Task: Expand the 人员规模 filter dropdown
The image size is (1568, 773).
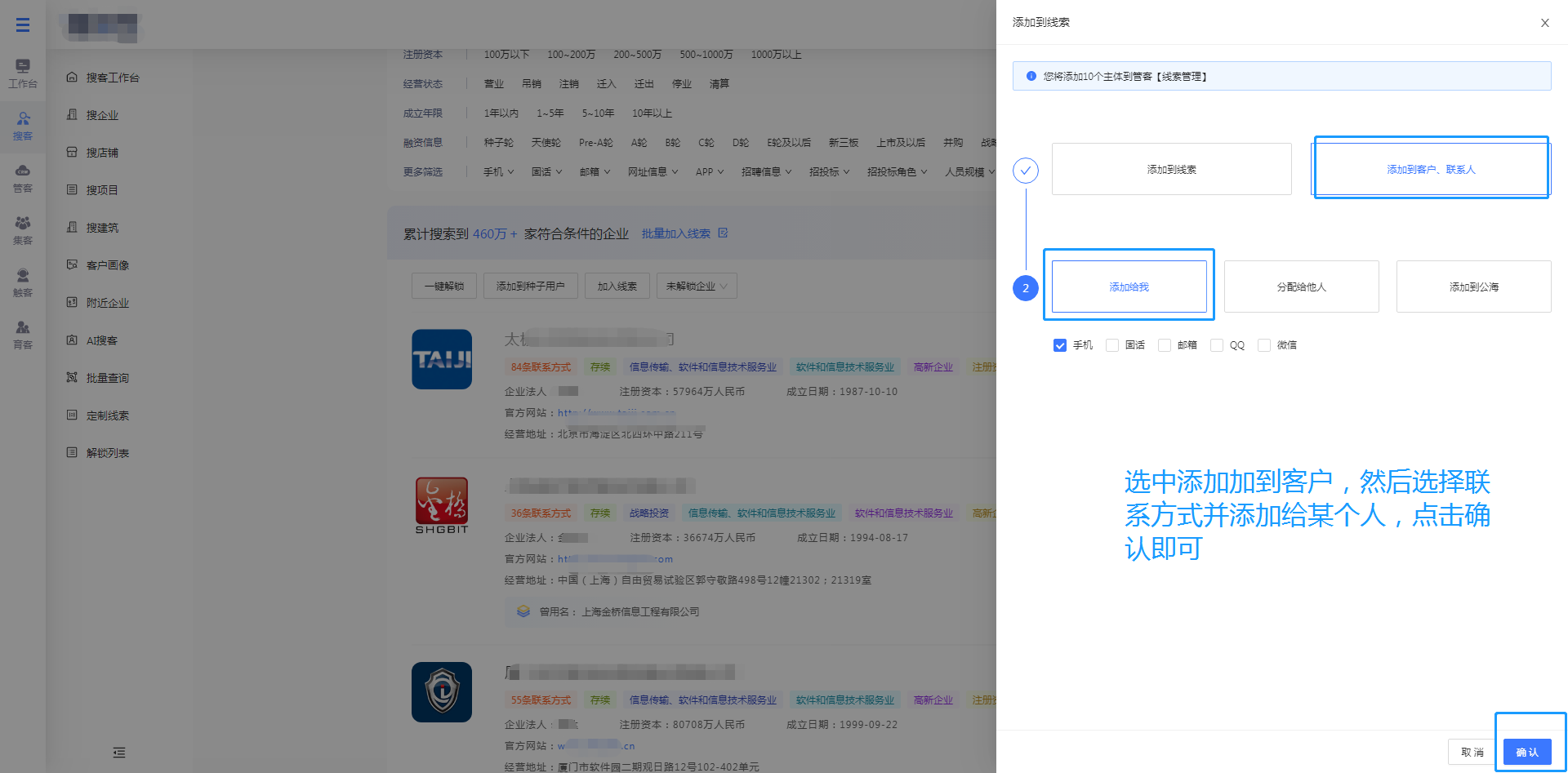Action: pos(969,172)
